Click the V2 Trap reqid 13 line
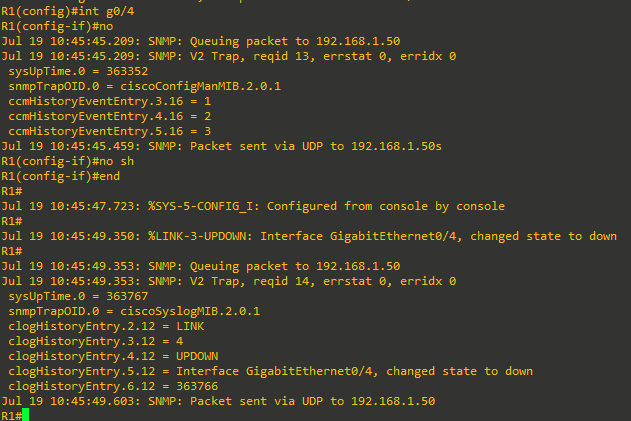The width and height of the screenshot is (631, 421). [x=229, y=56]
